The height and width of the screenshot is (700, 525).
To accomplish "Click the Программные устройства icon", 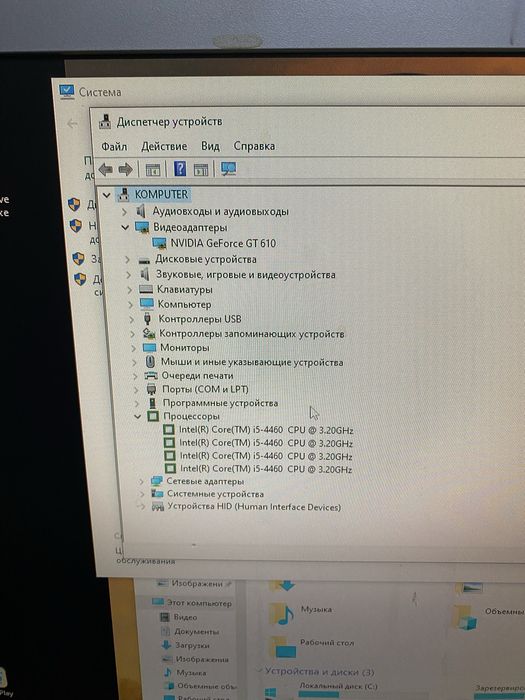I will point(153,403).
